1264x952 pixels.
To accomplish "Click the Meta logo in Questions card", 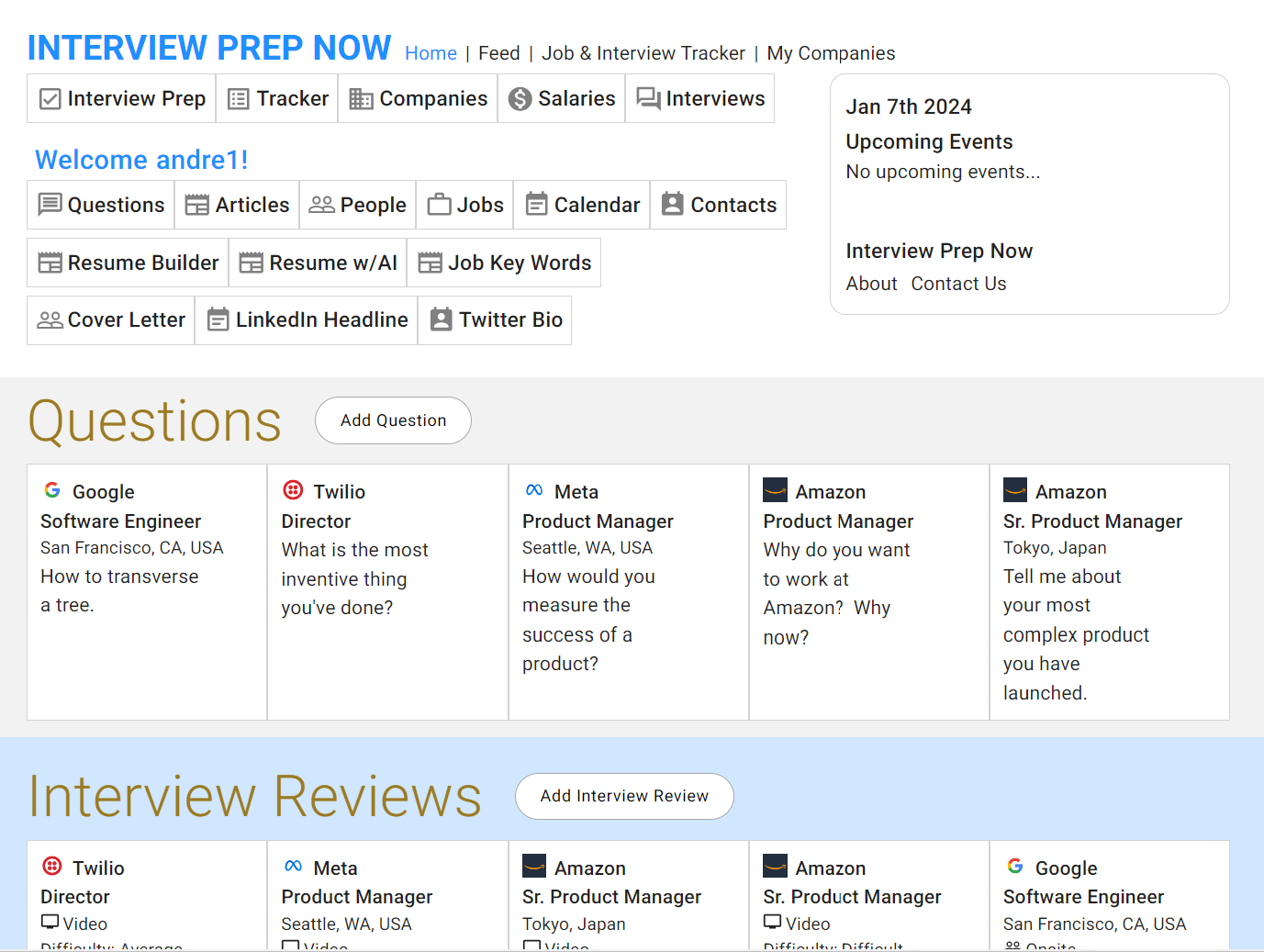I will coord(534,490).
